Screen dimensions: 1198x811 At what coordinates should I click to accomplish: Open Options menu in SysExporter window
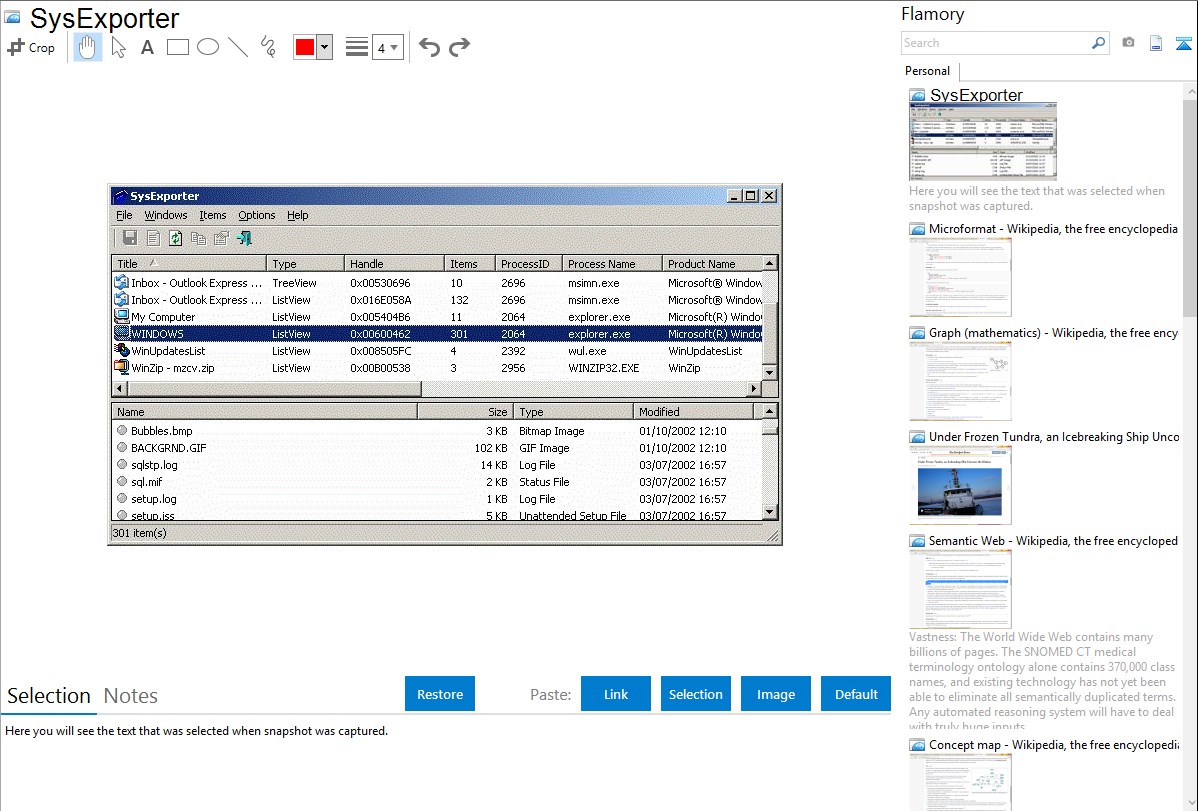257,216
